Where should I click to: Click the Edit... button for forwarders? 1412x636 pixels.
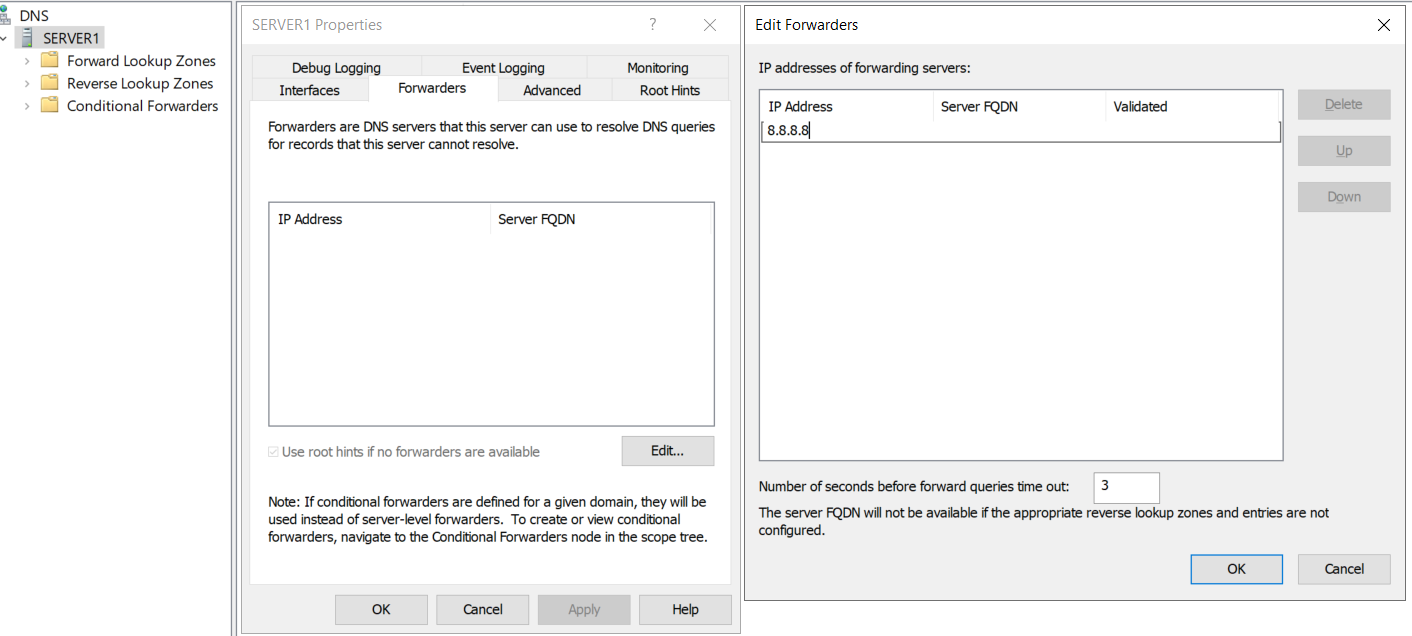click(667, 451)
